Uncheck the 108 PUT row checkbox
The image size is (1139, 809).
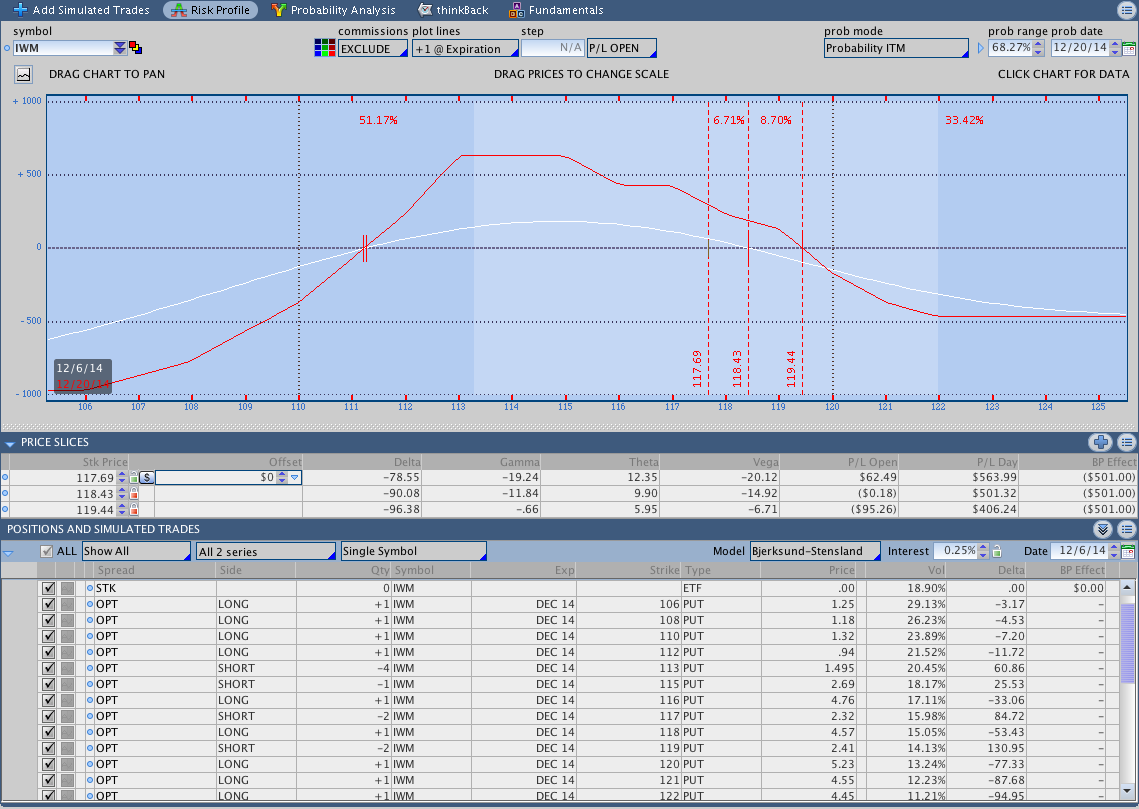tap(49, 619)
